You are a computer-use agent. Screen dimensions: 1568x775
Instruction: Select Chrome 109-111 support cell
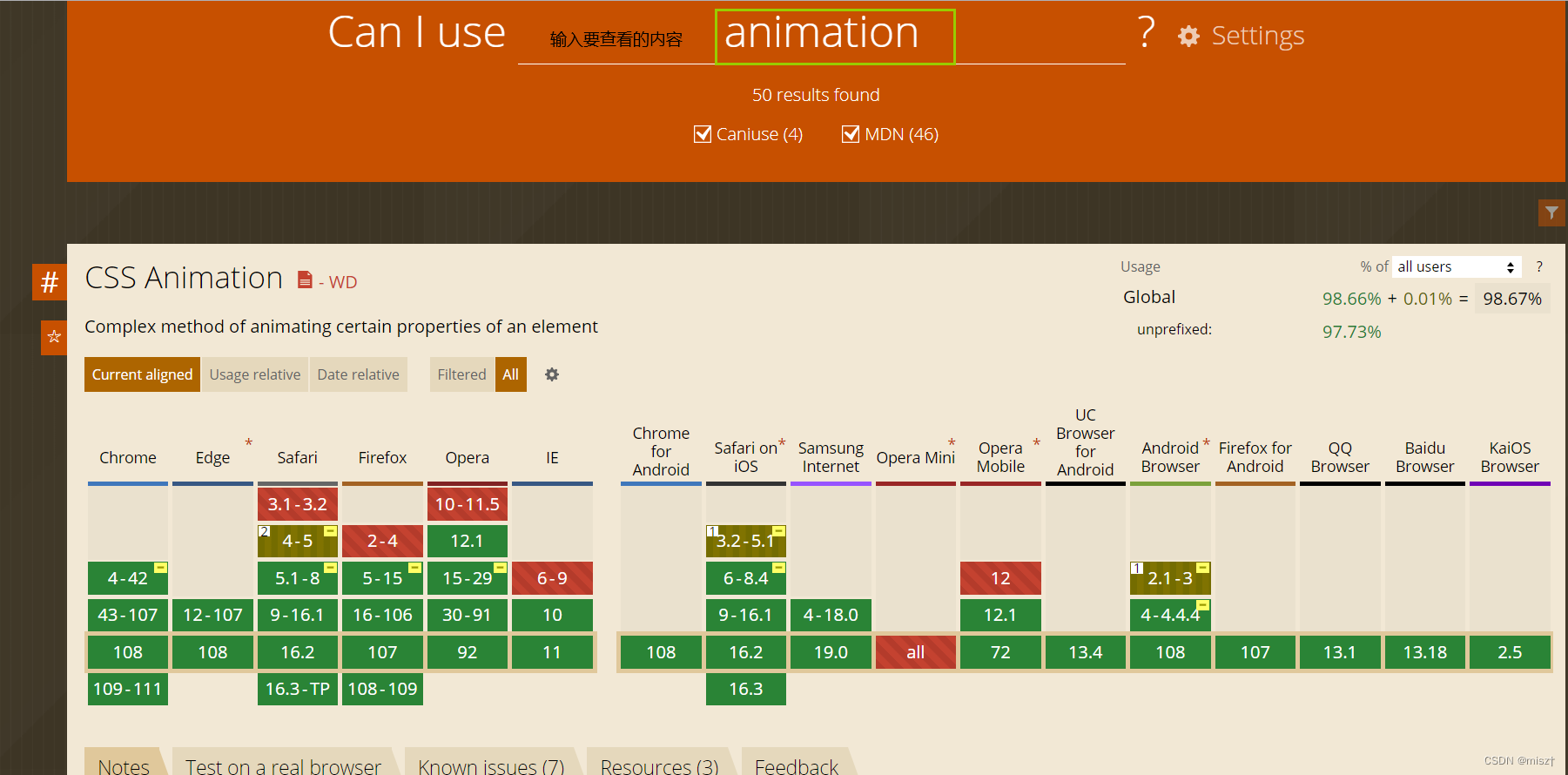pos(128,689)
